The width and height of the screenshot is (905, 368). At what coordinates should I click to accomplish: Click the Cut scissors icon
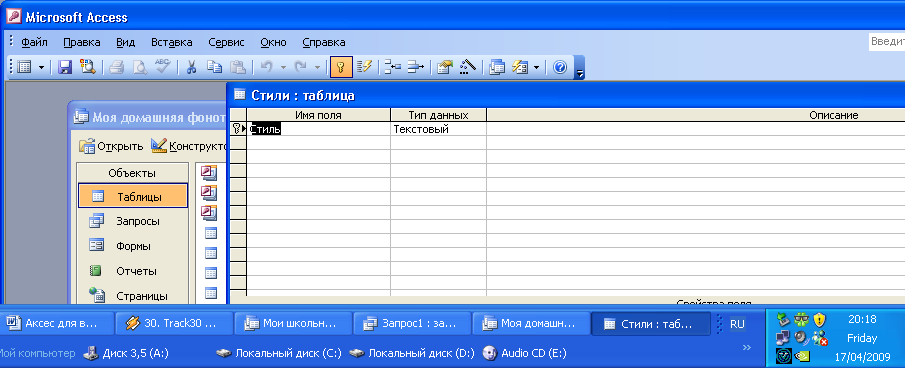pos(192,67)
